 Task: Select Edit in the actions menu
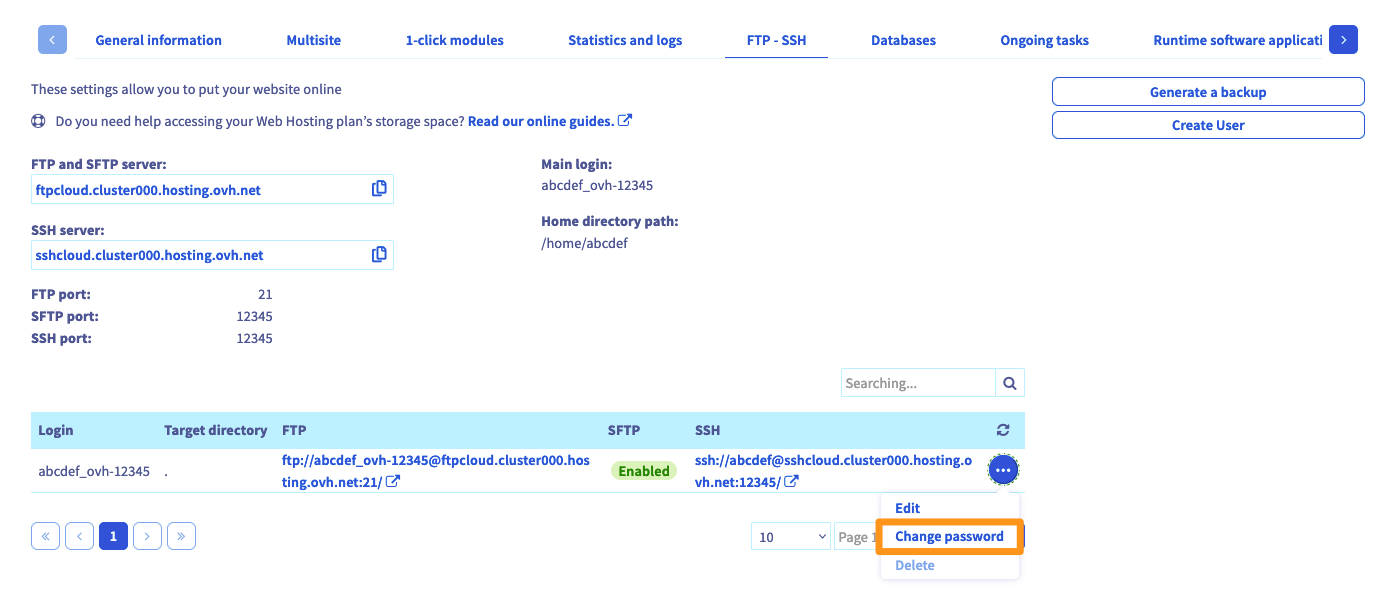pyautogui.click(x=907, y=508)
